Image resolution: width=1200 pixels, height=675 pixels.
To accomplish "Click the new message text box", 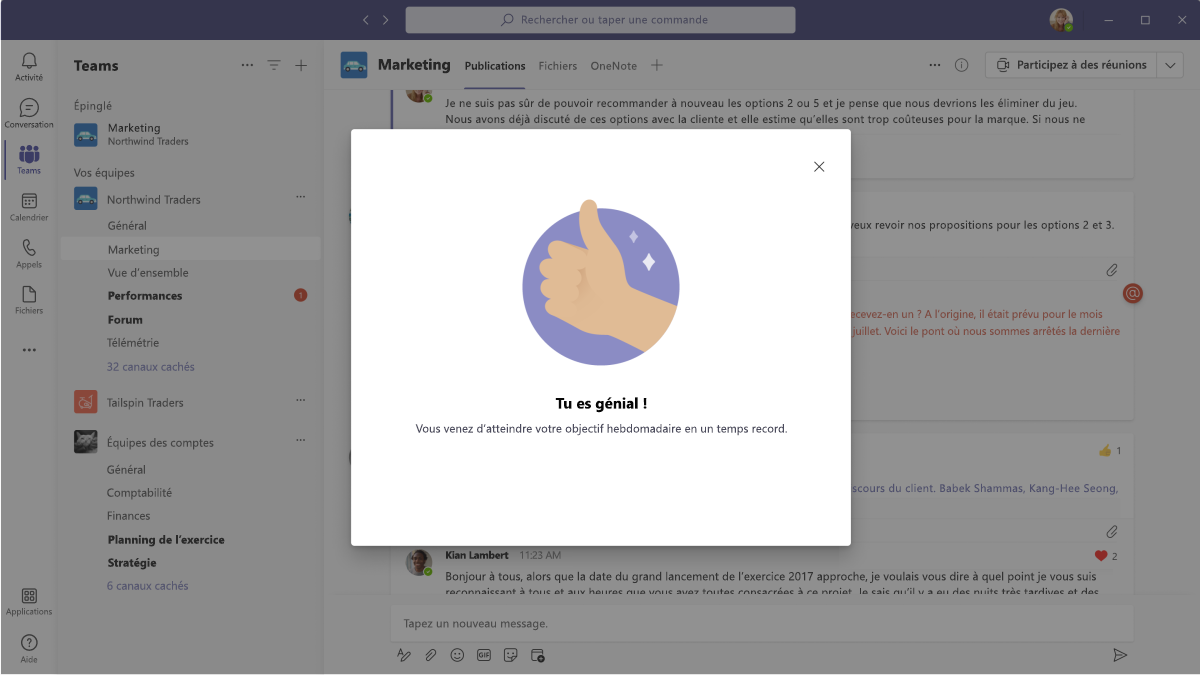I will (762, 623).
